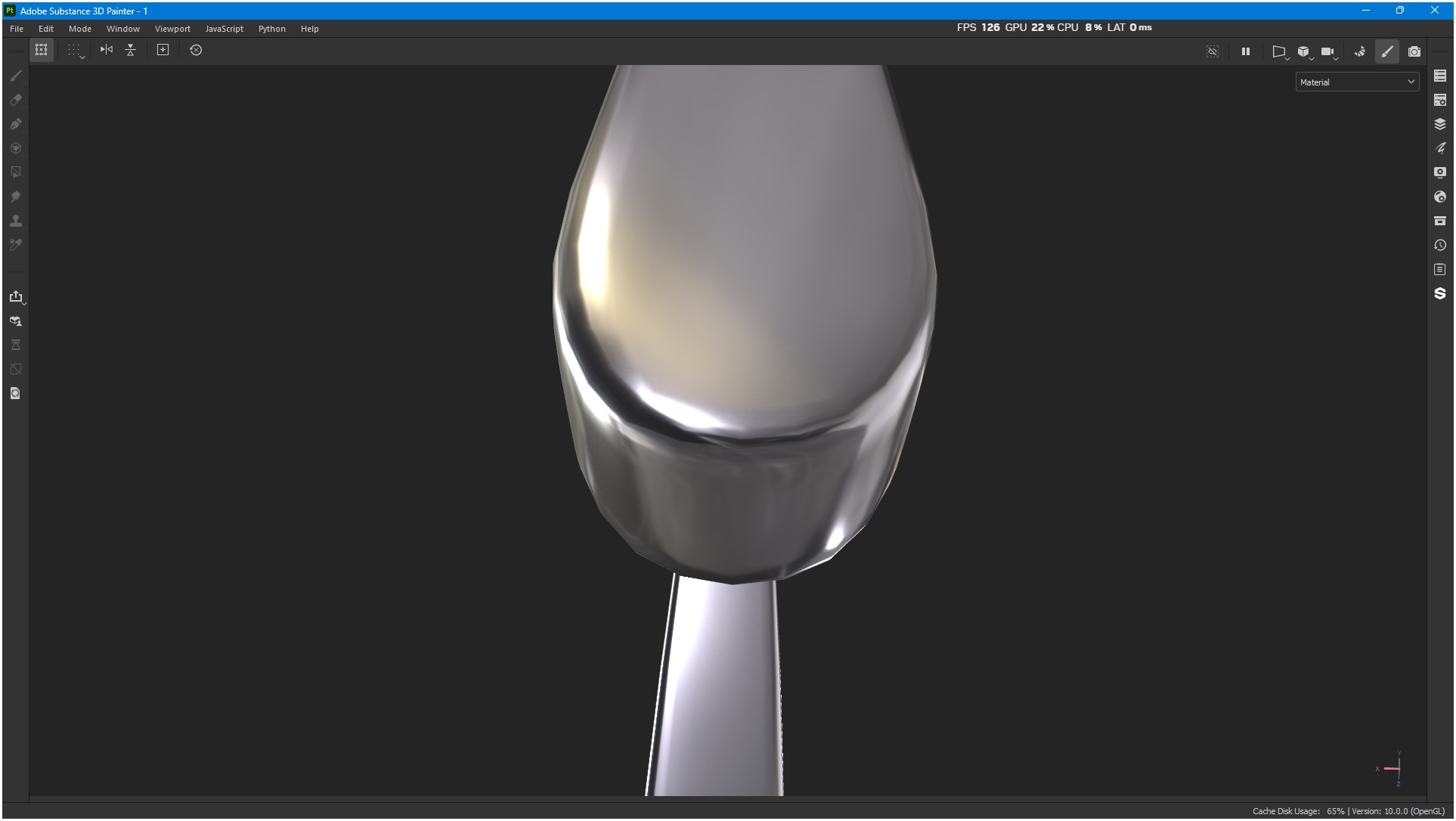
Task: Open the Layers panel icon
Action: click(1439, 124)
